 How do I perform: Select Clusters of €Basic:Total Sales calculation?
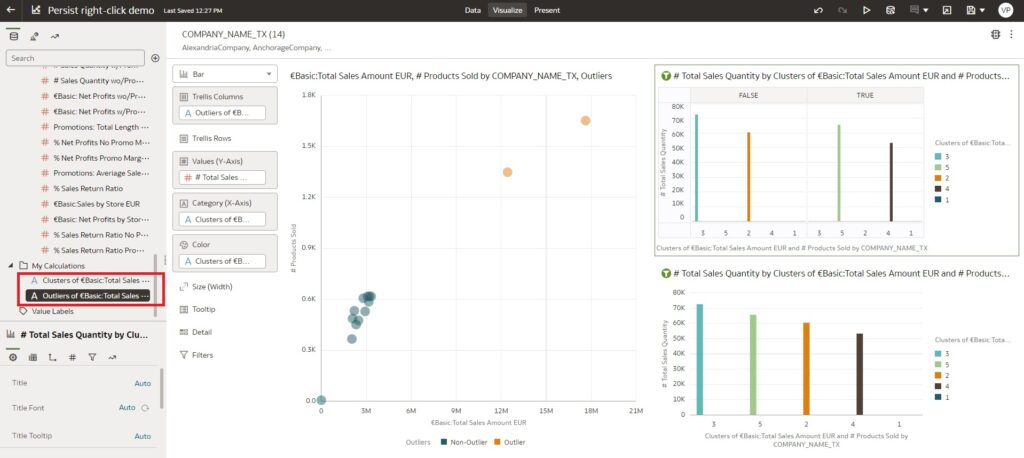[88, 280]
